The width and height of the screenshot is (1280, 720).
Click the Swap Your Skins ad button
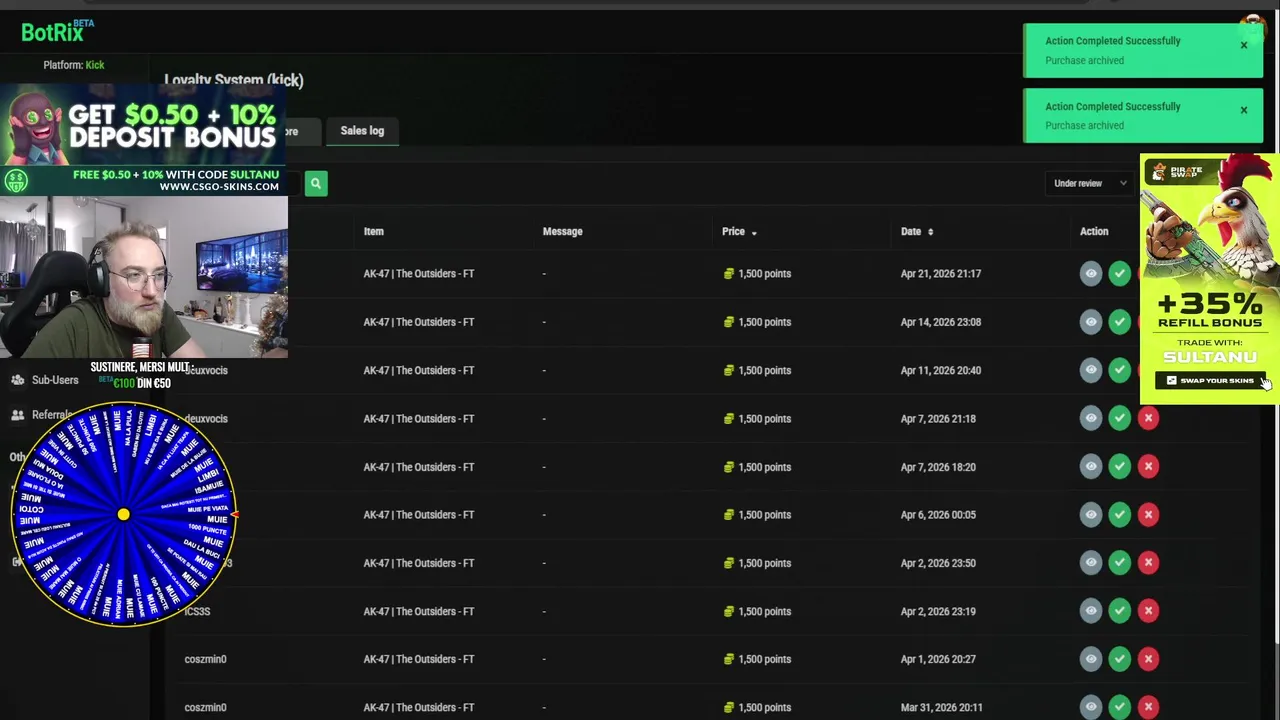point(1210,380)
